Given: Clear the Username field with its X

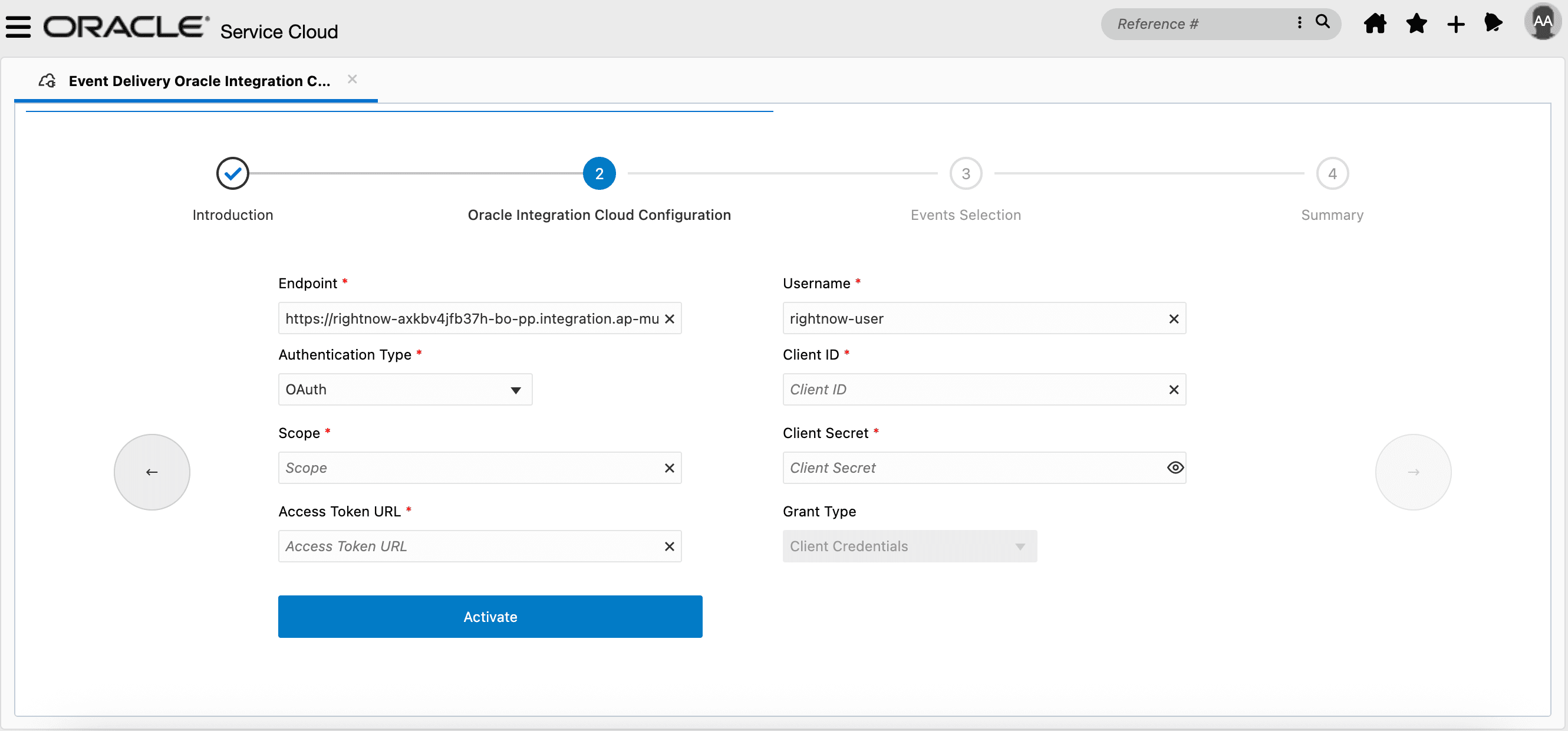Looking at the screenshot, I should [1174, 318].
